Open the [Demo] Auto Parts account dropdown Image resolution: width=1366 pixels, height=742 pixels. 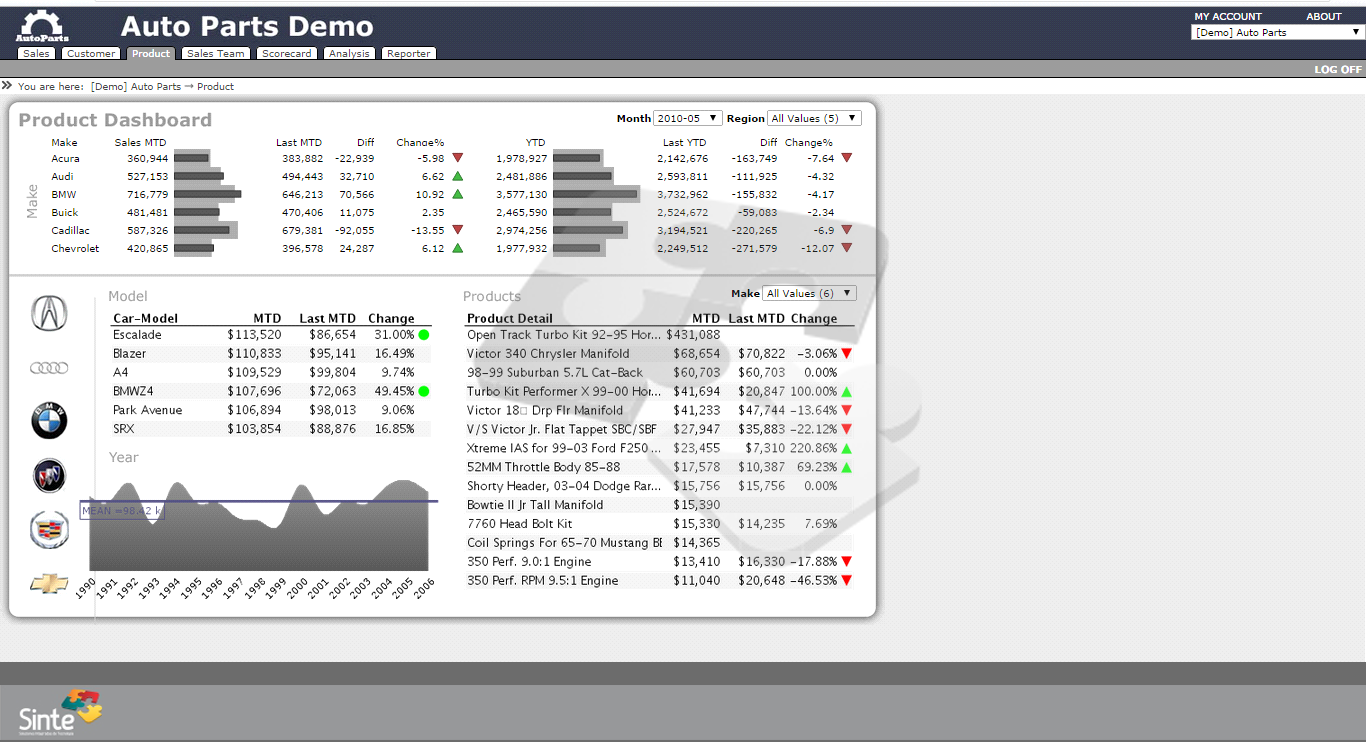pyautogui.click(x=1277, y=32)
